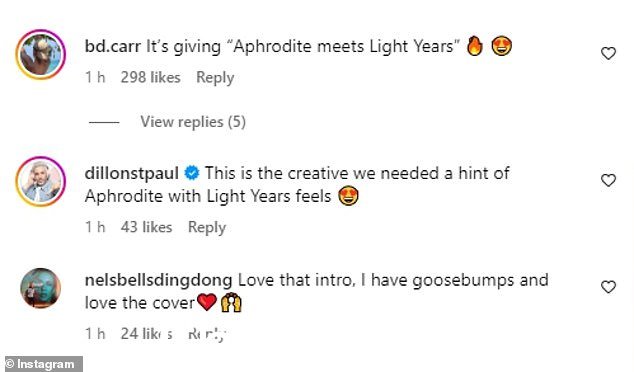634x372 pixels.
Task: Reply to bd.carr's comment
Action: coord(215,77)
